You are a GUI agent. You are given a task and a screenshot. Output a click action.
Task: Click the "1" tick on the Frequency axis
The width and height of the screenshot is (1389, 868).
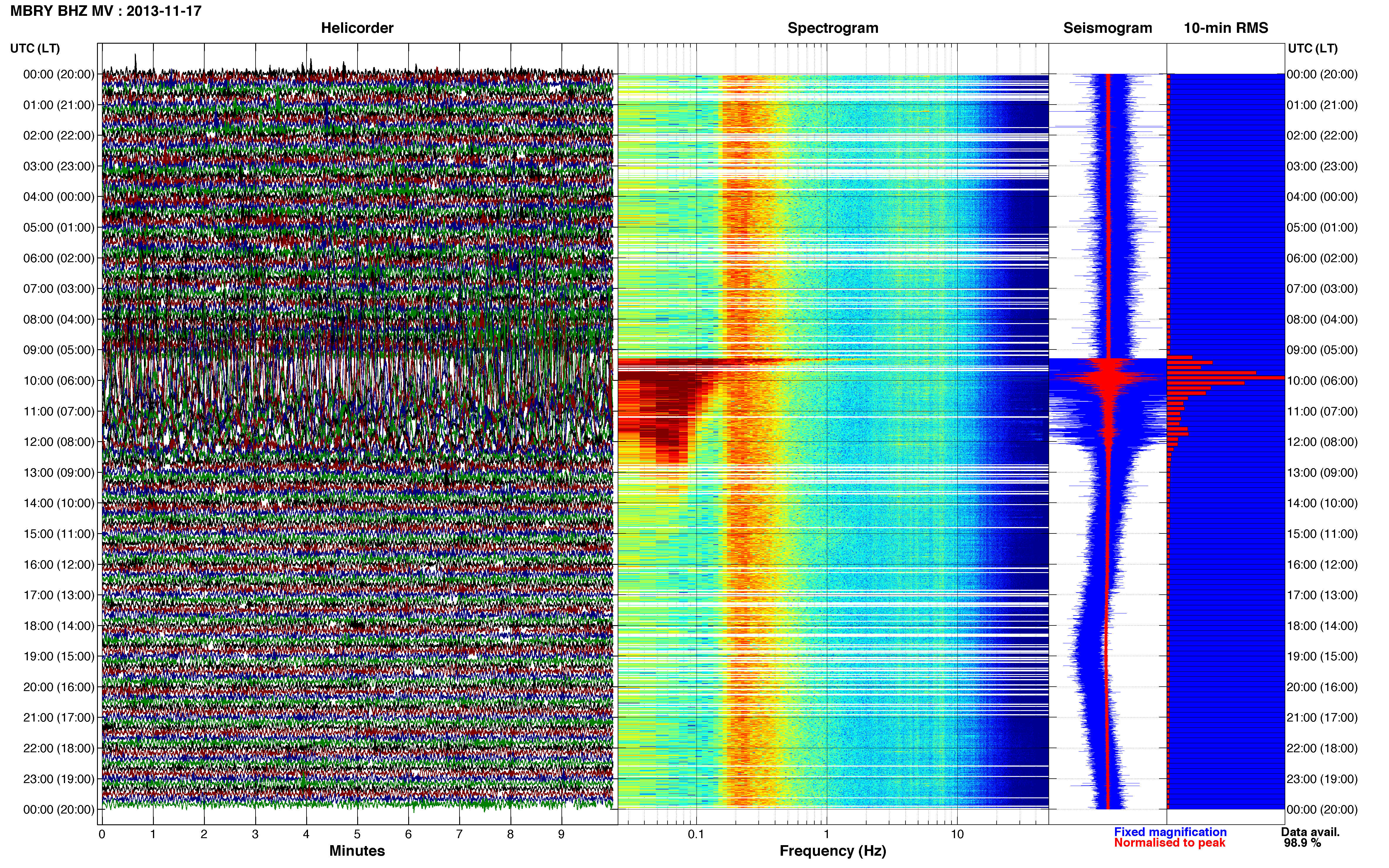tap(826, 834)
